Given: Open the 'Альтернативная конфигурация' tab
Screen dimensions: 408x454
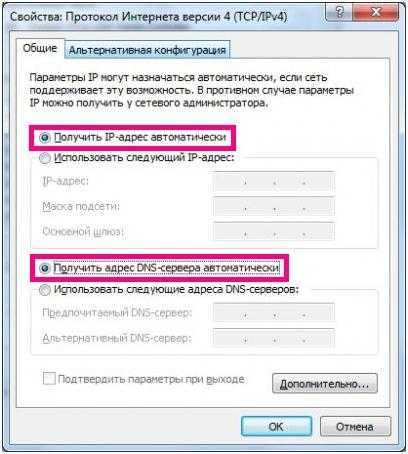Looking at the screenshot, I should 147,50.
